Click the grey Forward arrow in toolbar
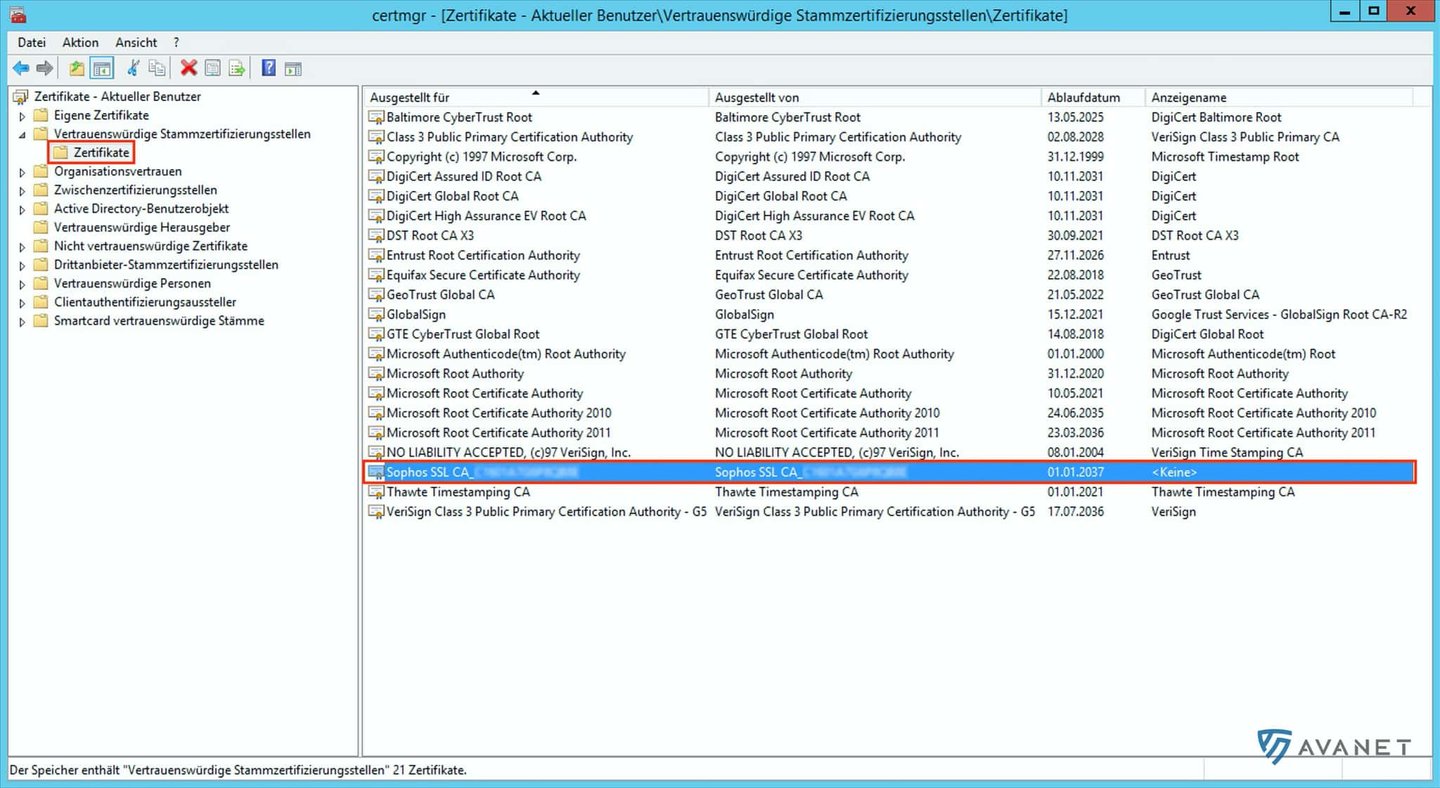The height and width of the screenshot is (788, 1440). pos(44,68)
